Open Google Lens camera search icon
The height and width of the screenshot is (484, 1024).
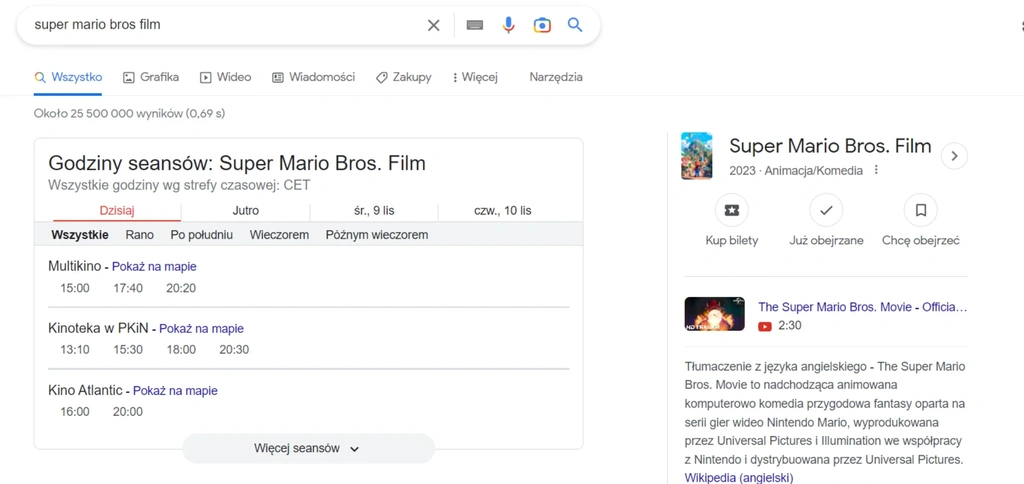pyautogui.click(x=542, y=25)
